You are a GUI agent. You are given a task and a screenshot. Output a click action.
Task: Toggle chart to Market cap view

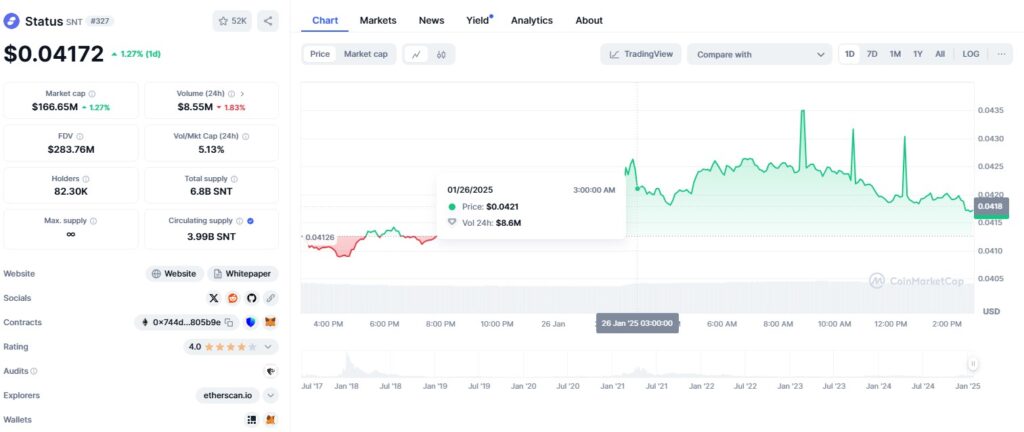[366, 54]
